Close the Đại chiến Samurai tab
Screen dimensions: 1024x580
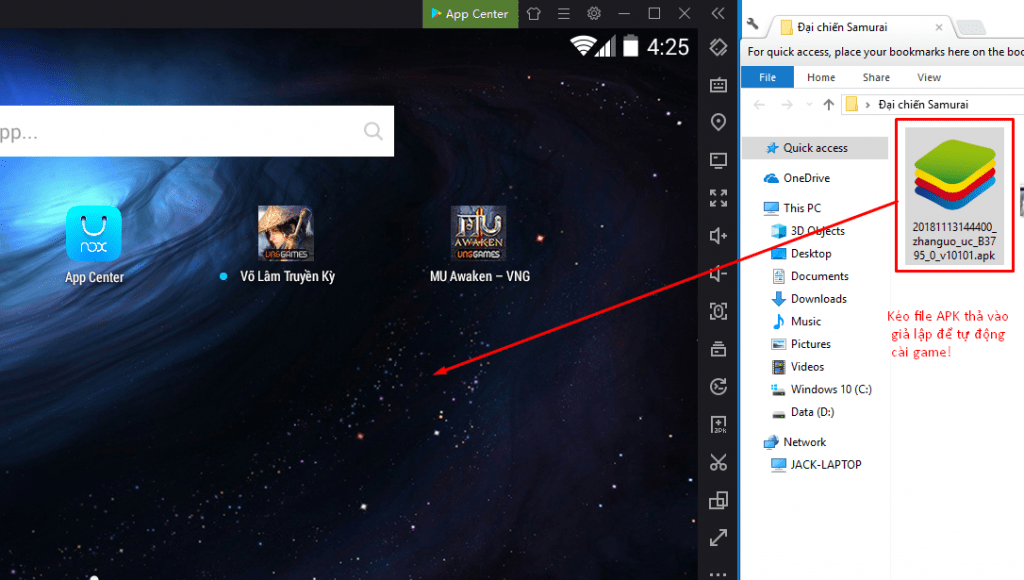coord(938,27)
